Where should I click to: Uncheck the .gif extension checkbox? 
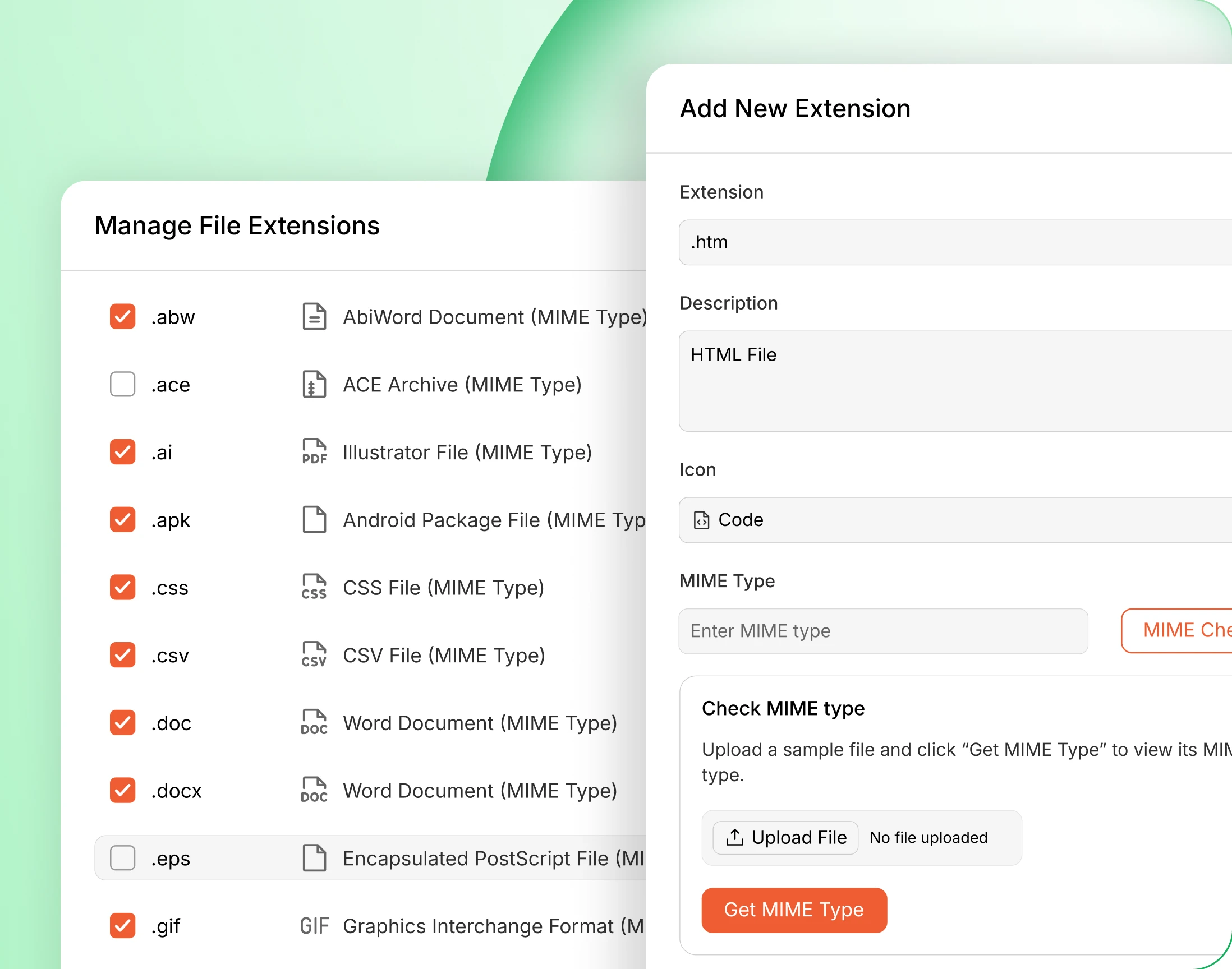tap(122, 926)
